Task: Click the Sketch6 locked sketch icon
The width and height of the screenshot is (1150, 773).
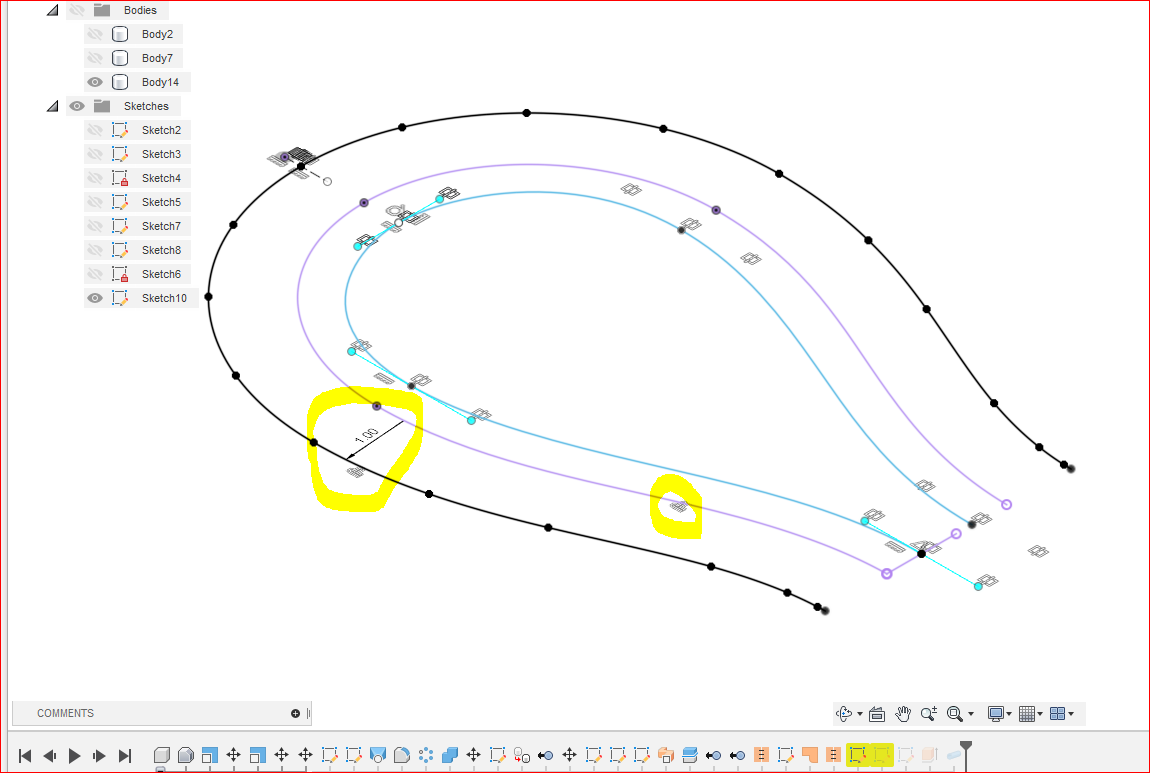Action: [x=120, y=274]
